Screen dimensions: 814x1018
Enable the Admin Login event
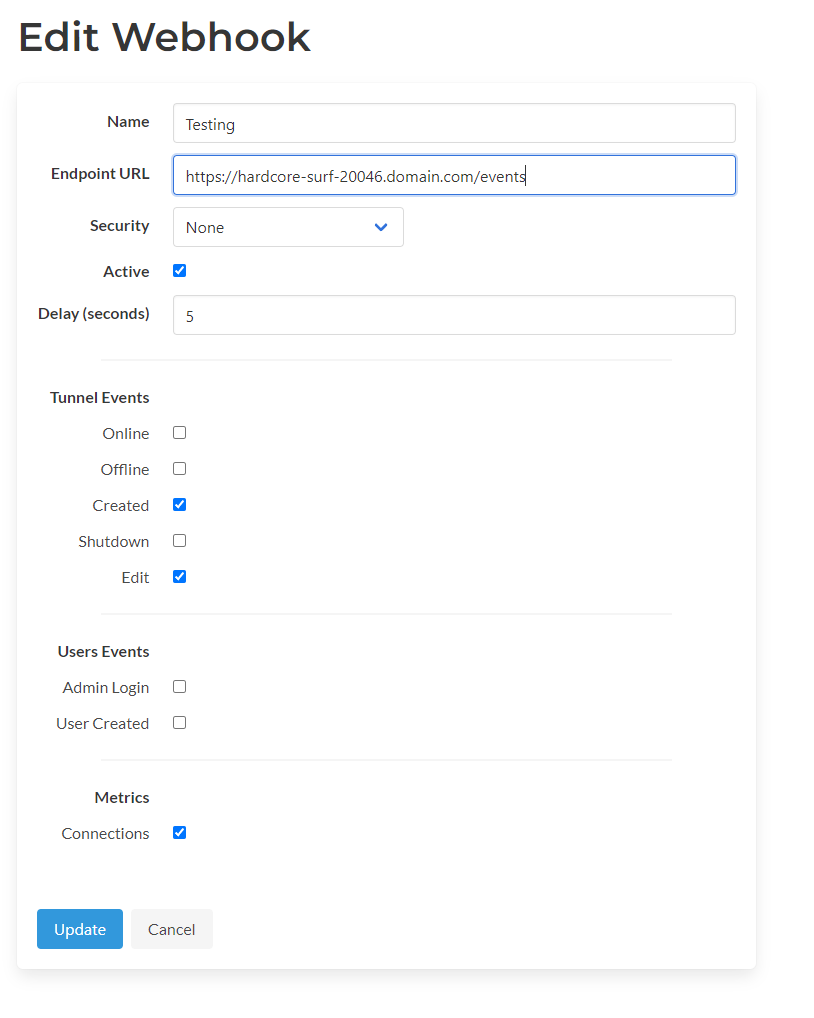[179, 686]
